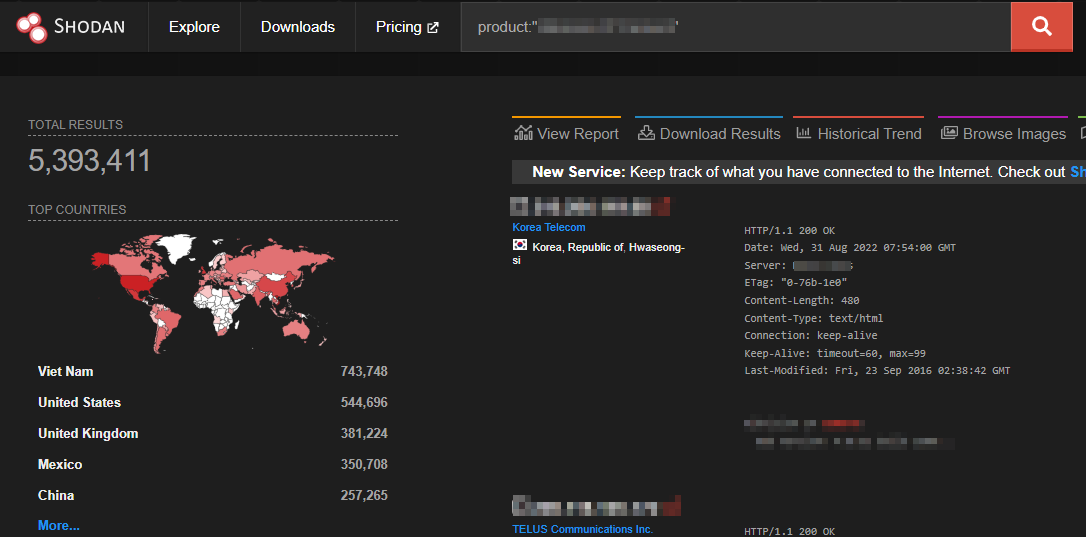
Task: Filter results by Viet Nam
Action: click(66, 371)
